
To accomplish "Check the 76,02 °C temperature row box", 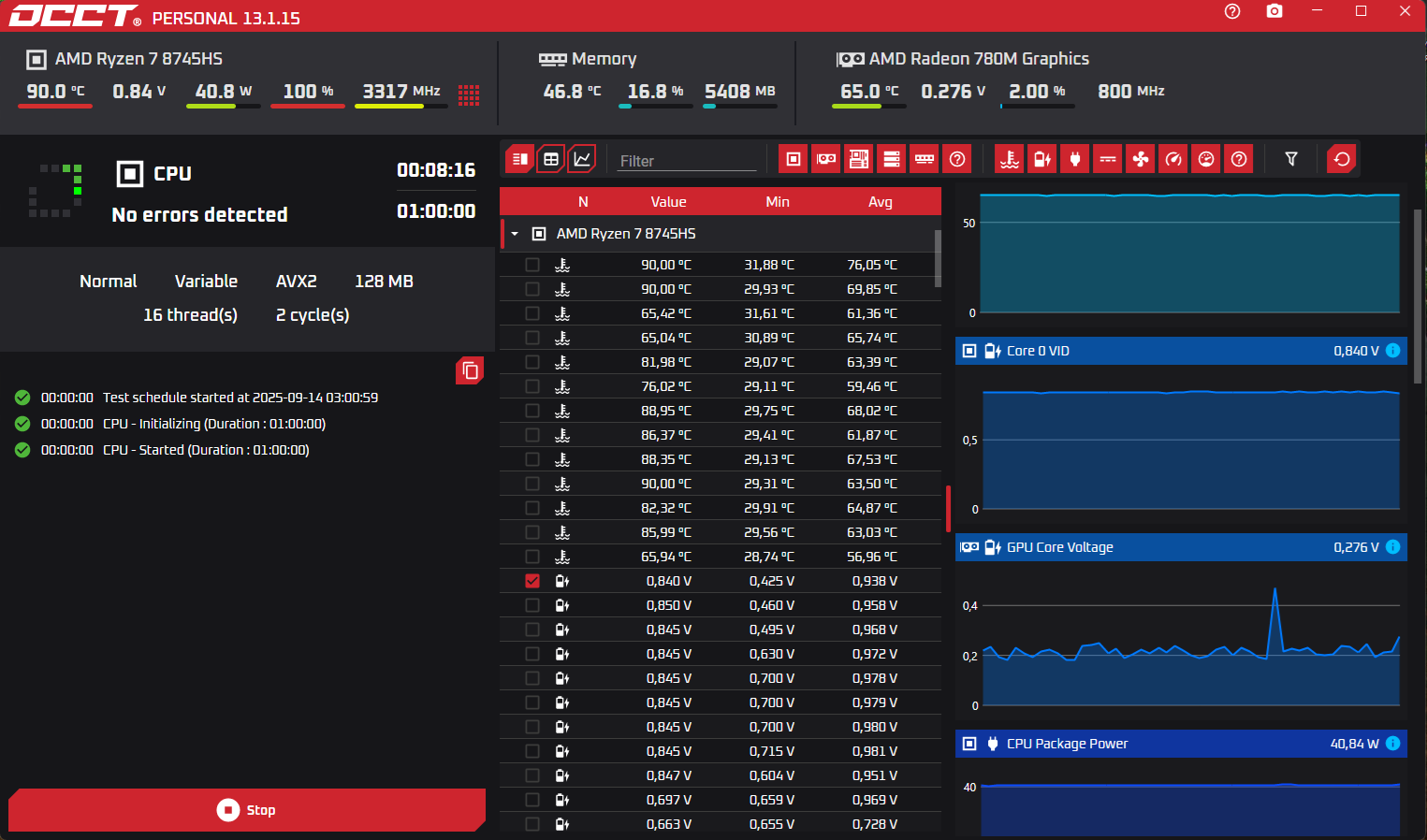I will click(532, 386).
